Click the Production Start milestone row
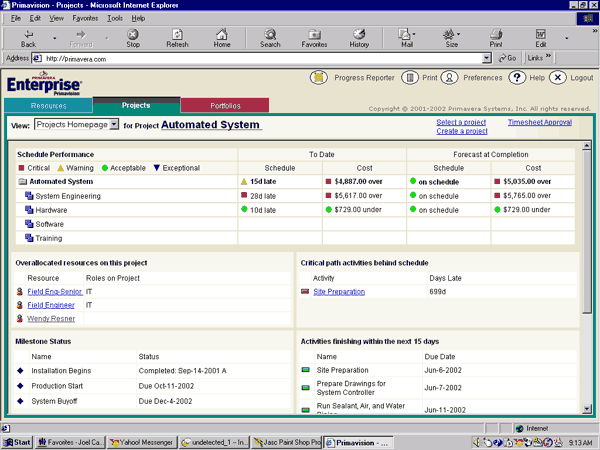600x450 pixels. 152,386
